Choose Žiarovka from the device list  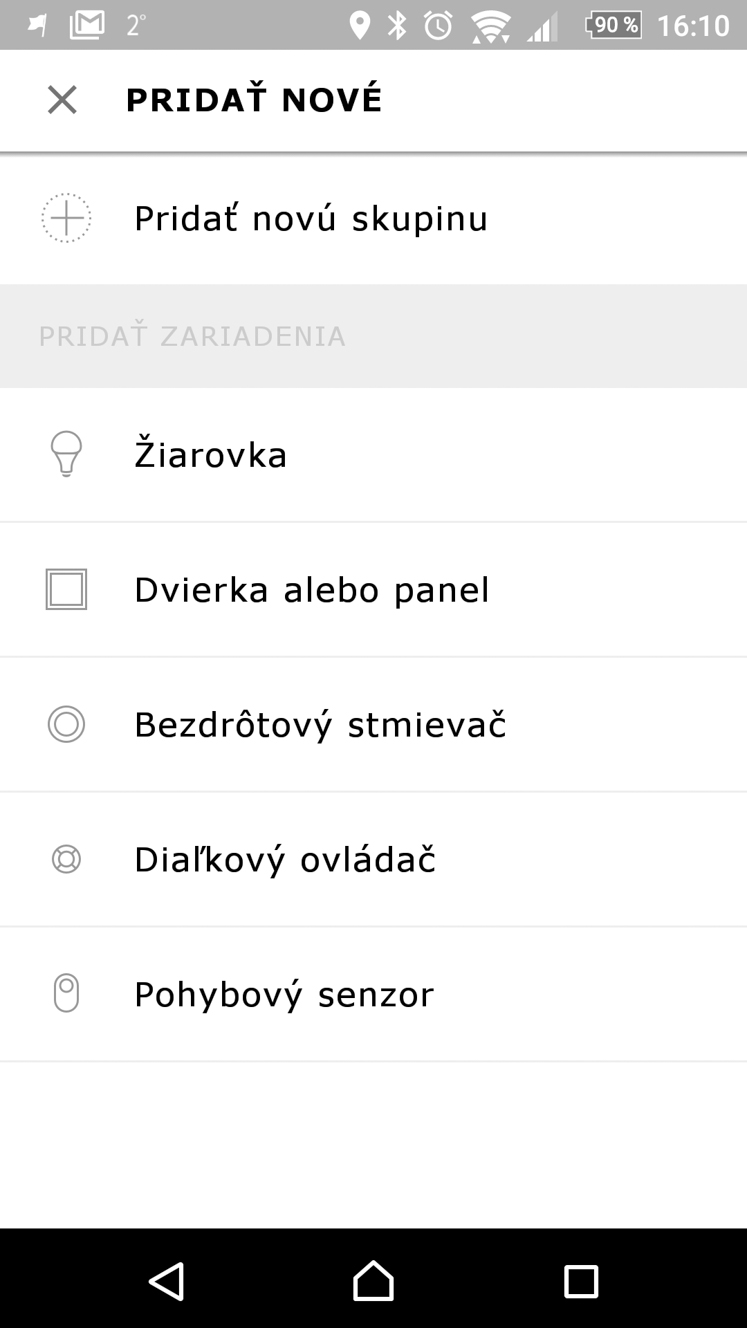coord(373,454)
